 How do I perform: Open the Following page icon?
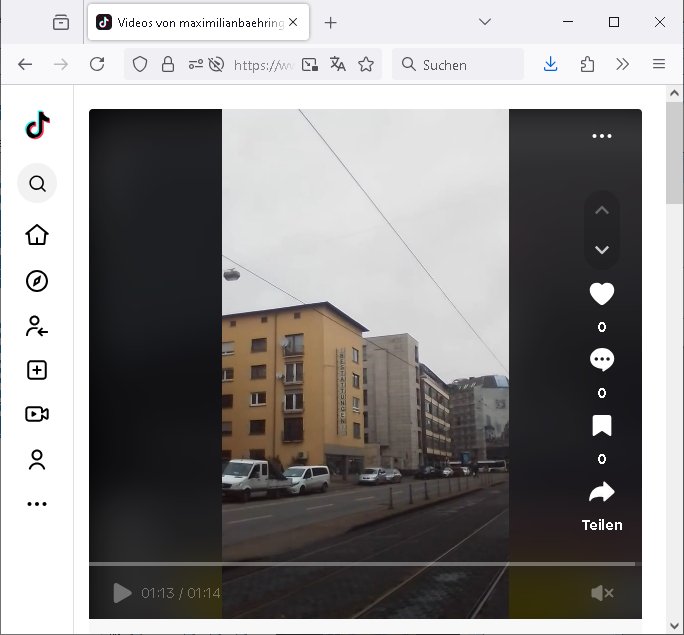37,326
